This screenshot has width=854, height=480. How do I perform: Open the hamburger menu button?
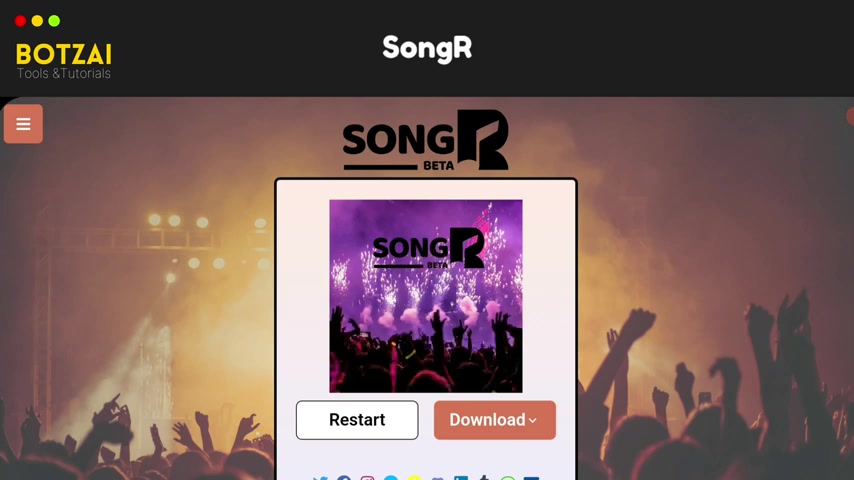(x=23, y=124)
